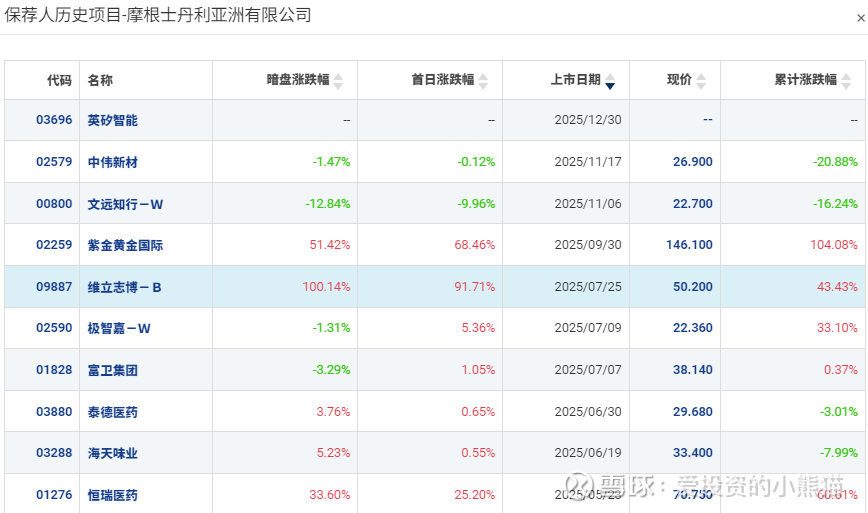Click the 名称 column header
Screen dimensions: 868x513
pos(100,80)
